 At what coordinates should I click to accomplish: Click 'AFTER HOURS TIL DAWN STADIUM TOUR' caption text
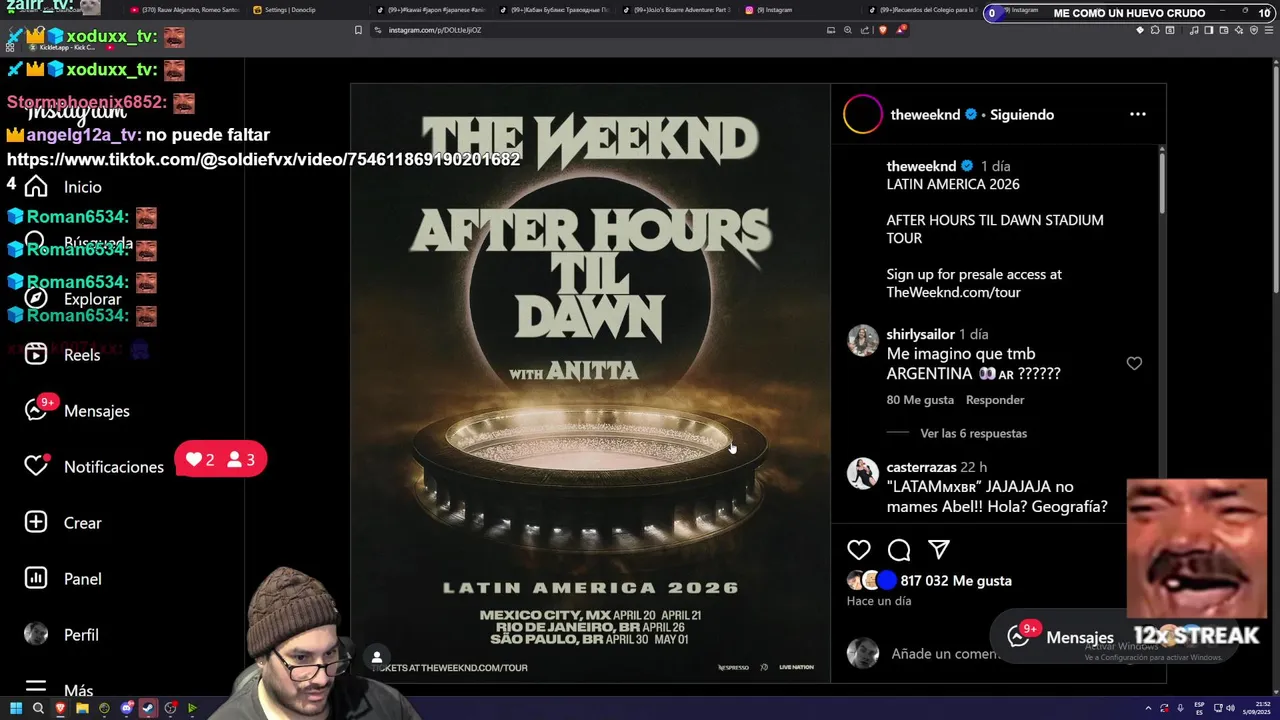(x=995, y=229)
